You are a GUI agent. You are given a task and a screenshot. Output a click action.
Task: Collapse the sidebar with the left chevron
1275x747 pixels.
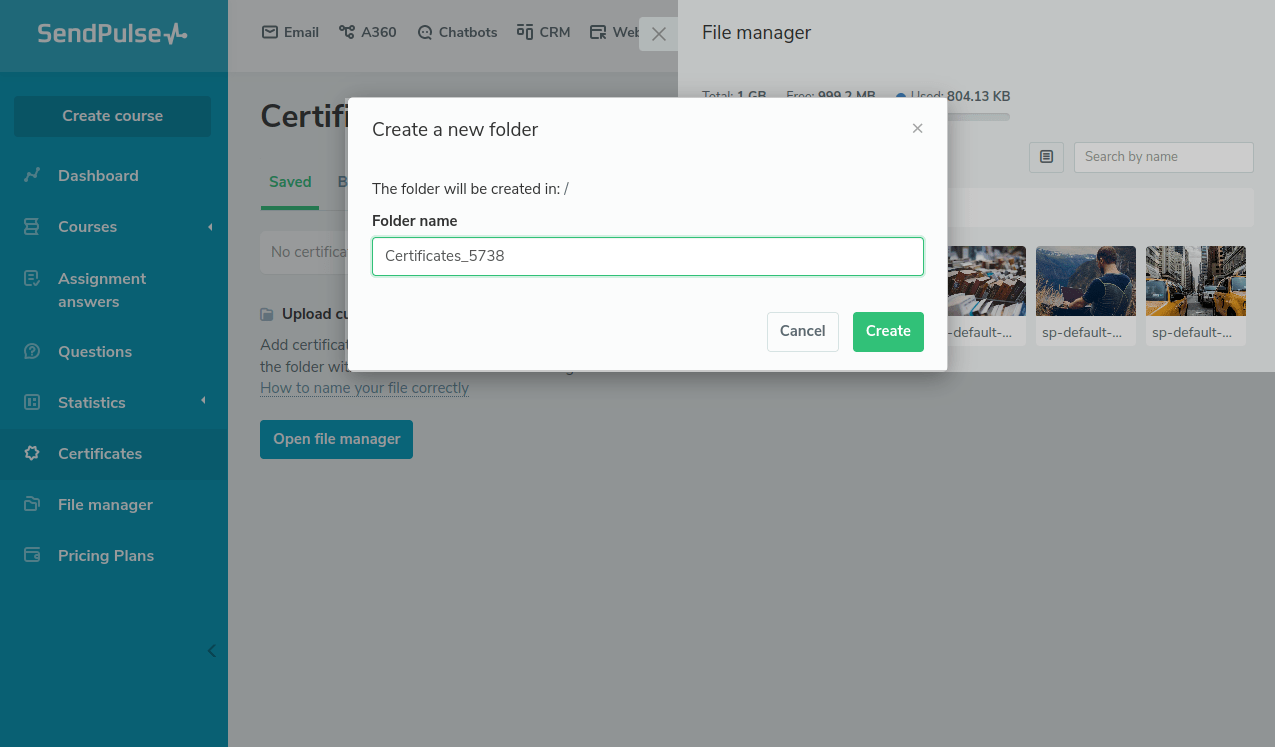pos(211,651)
